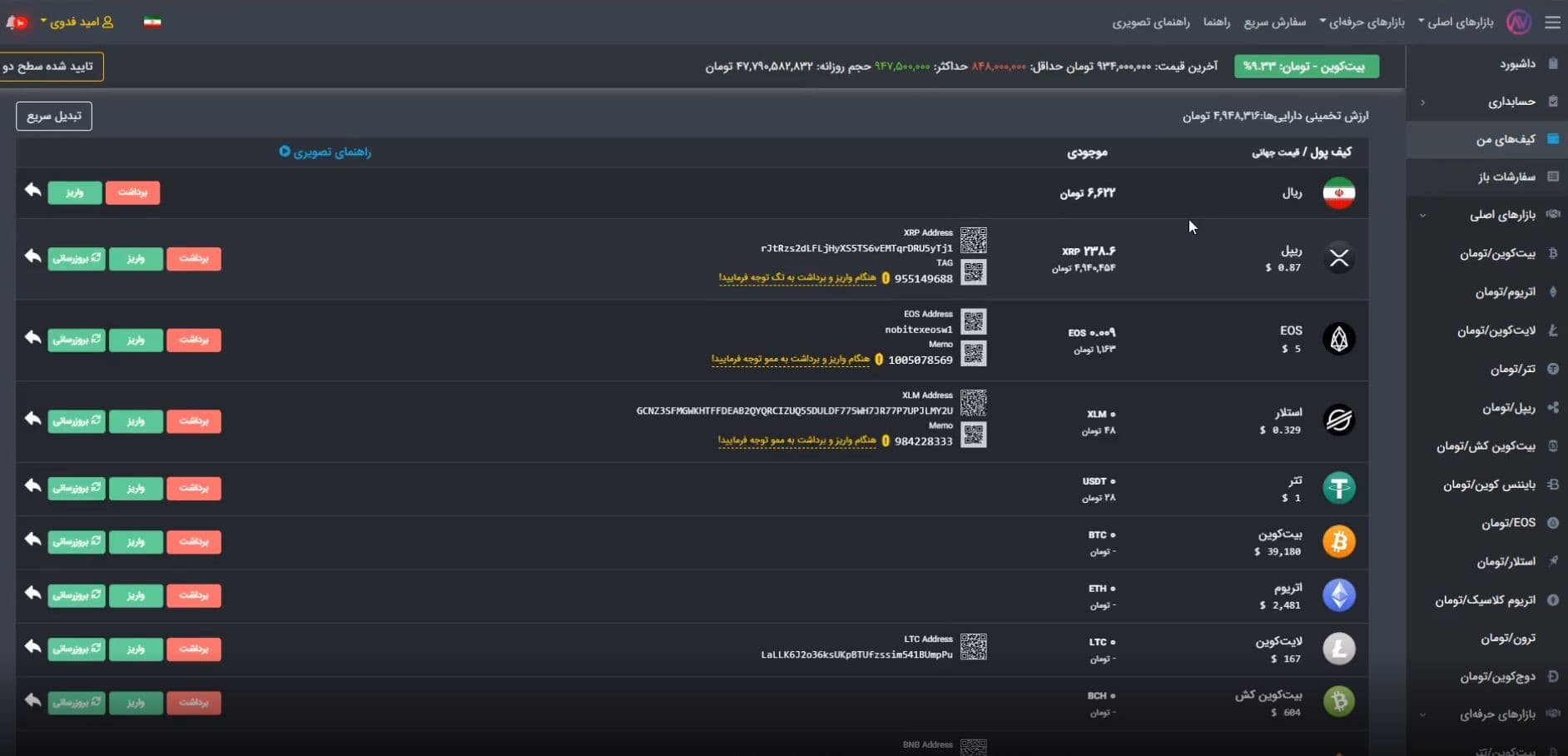Screen dimensions: 1568x756
Task: Click the راهنمای تصویری video guide link
Action: coord(325,152)
